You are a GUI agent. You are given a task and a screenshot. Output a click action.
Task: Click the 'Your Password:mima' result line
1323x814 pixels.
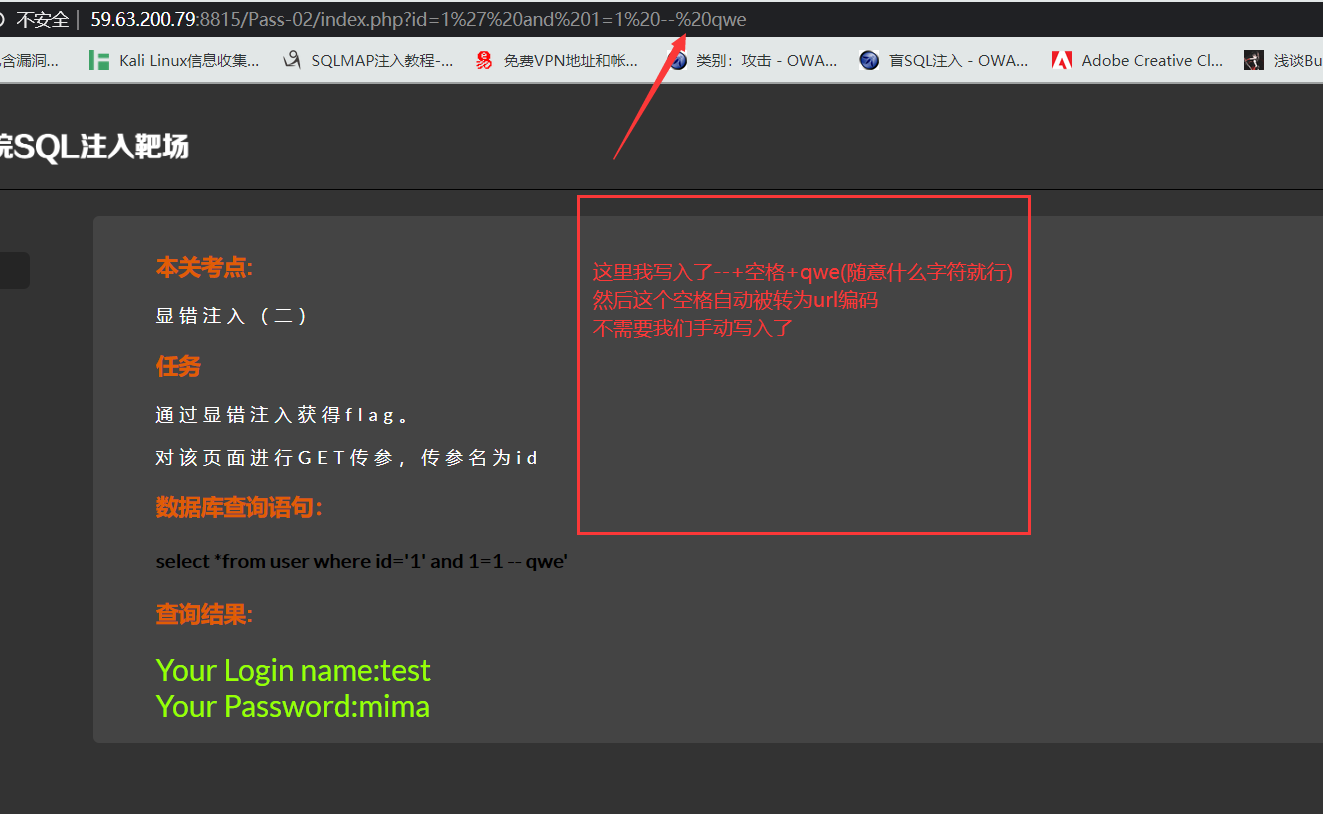point(293,706)
